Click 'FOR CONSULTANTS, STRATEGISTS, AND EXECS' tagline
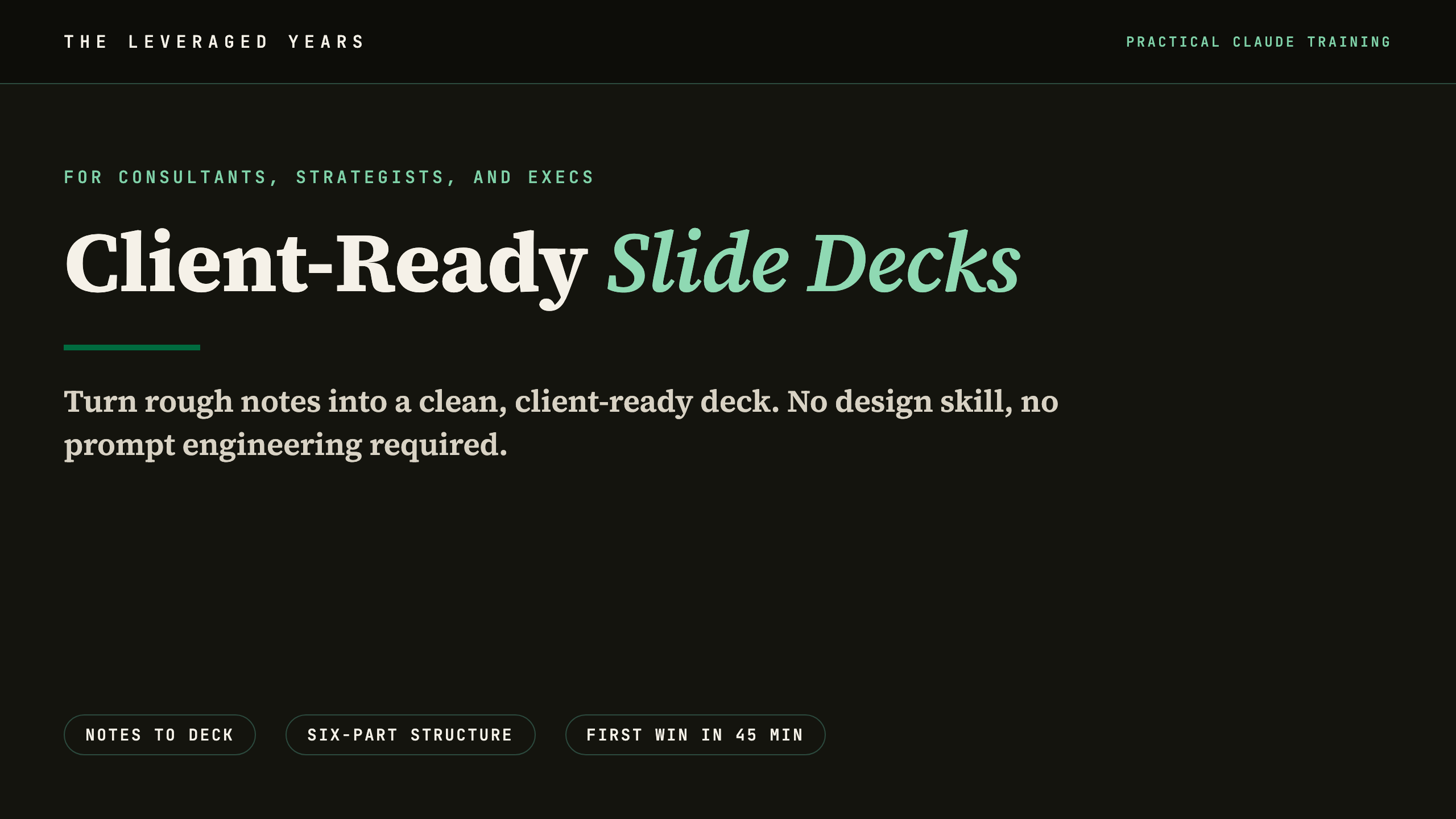This screenshot has width=1456, height=819. click(329, 177)
